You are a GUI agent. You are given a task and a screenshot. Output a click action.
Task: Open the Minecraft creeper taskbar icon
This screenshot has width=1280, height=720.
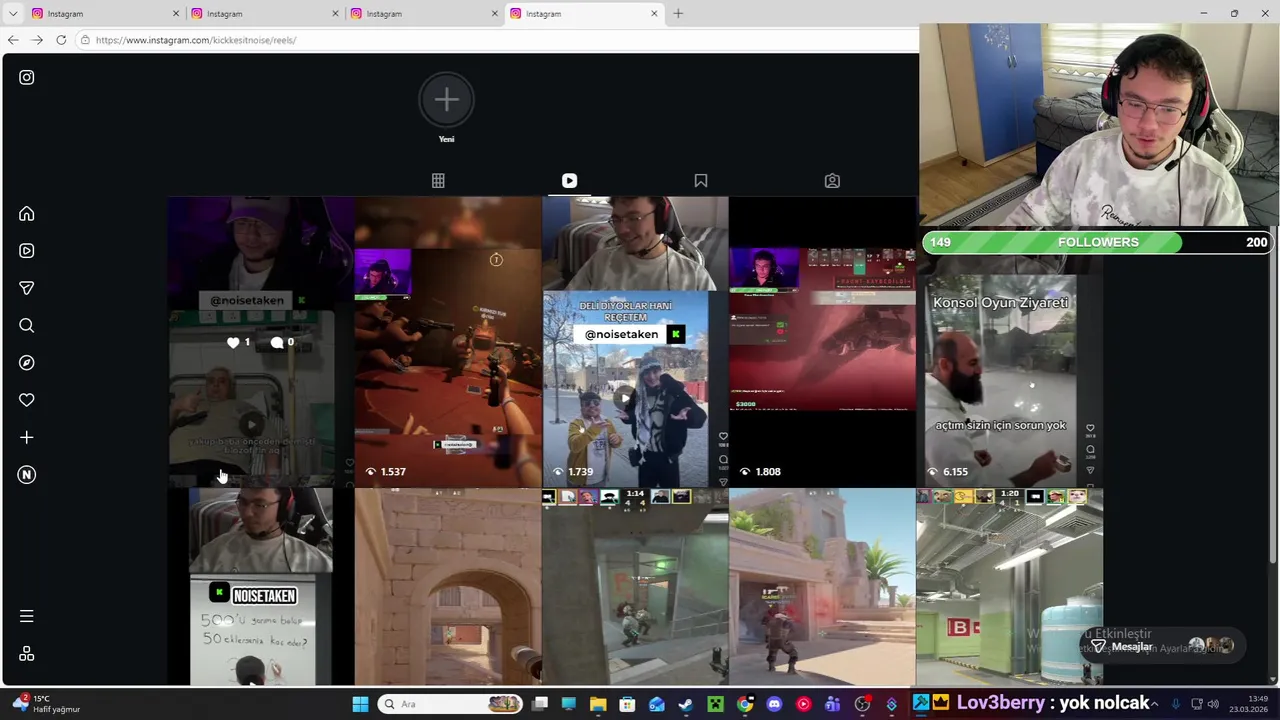pos(715,704)
